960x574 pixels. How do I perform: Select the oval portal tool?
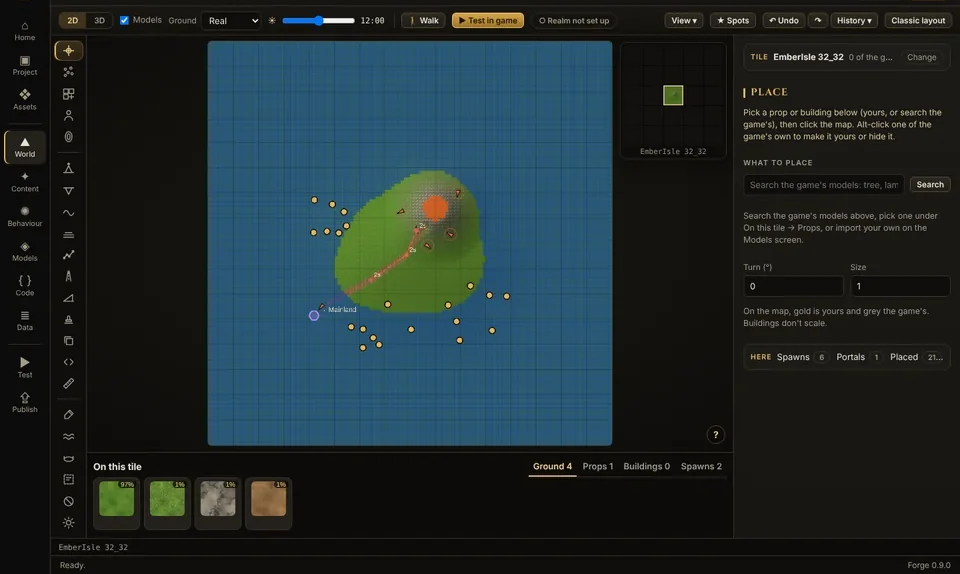point(69,137)
